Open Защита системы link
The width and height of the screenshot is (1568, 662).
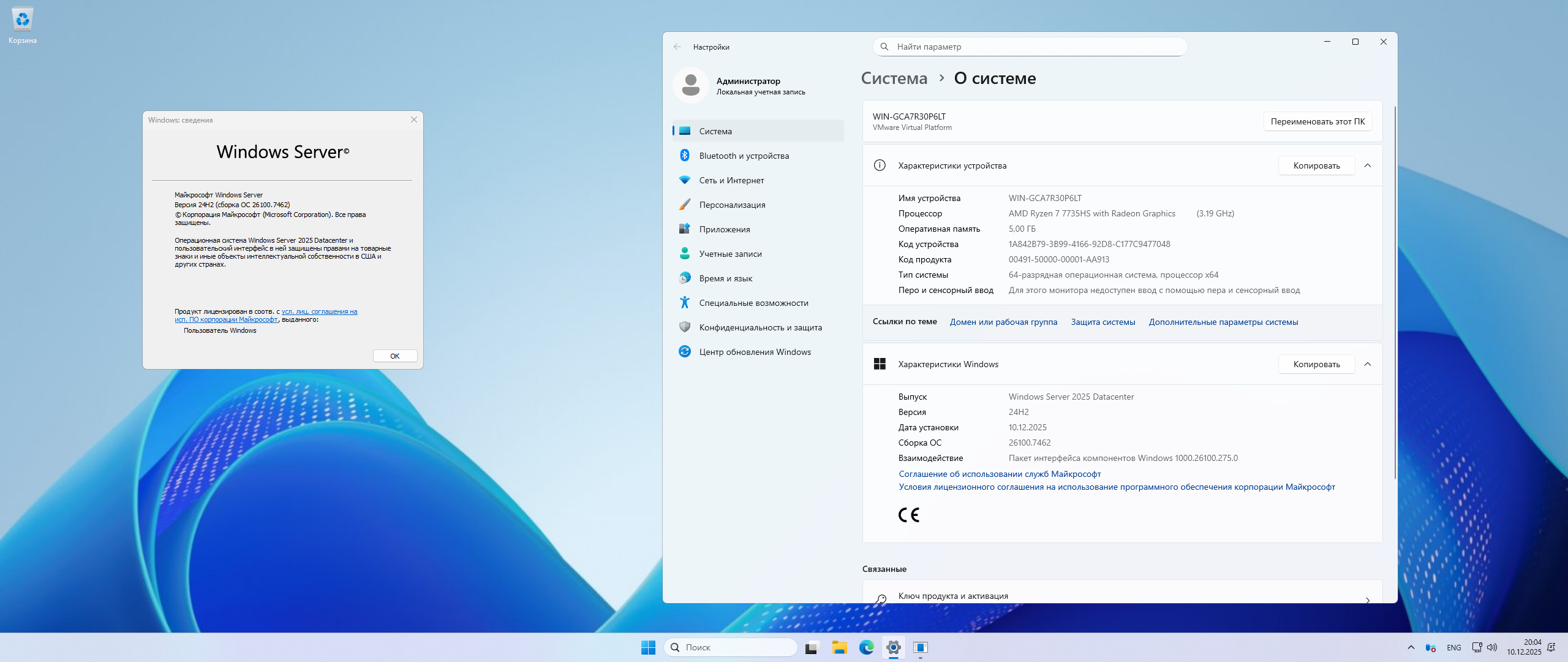pos(1102,322)
